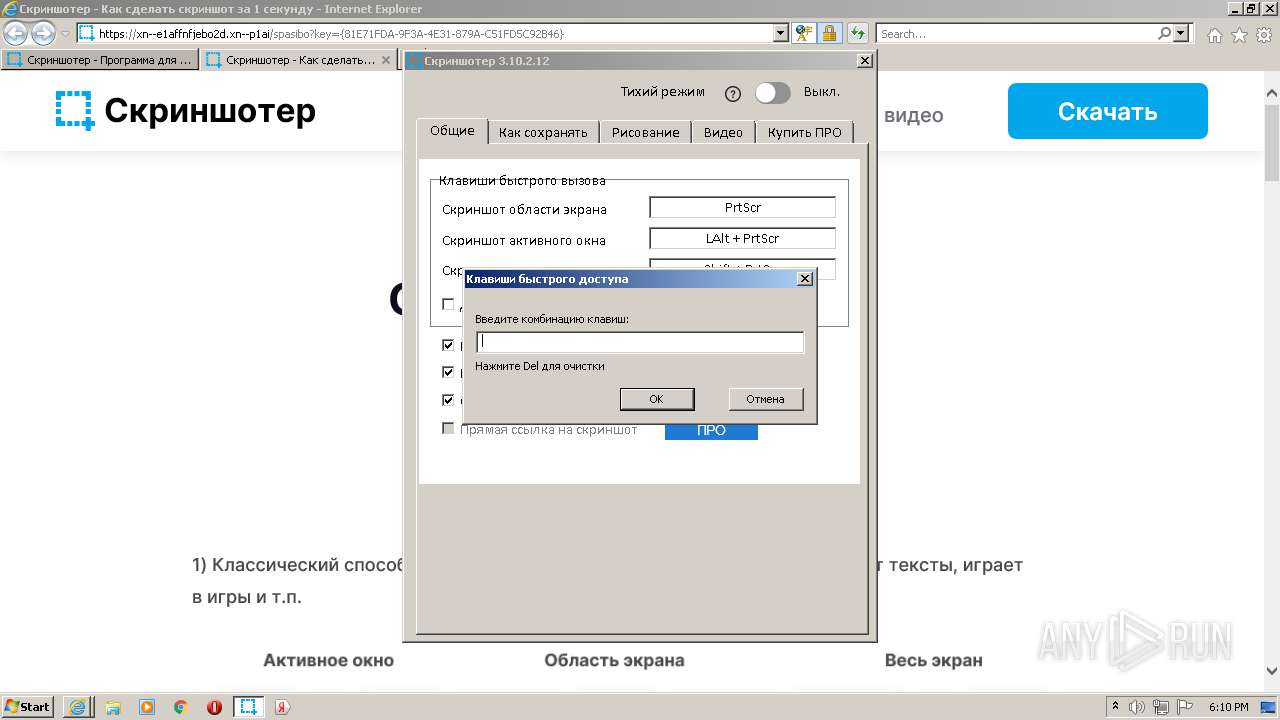Click the LAlt + PrtScr hotkey field
This screenshot has width=1280, height=720.
click(x=742, y=239)
